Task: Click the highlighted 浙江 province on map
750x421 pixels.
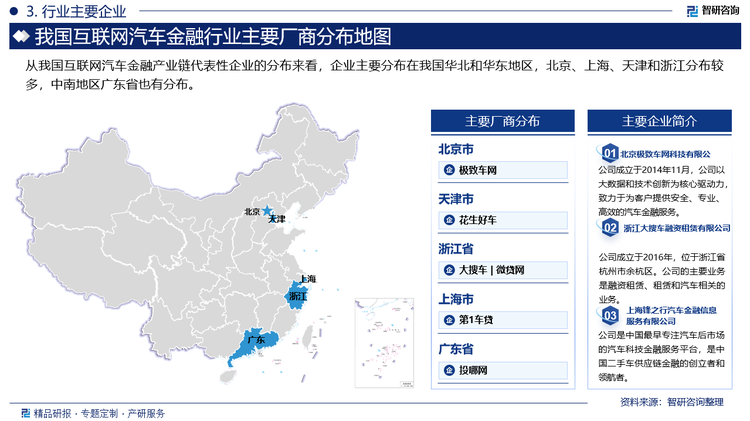Action: pos(297,297)
